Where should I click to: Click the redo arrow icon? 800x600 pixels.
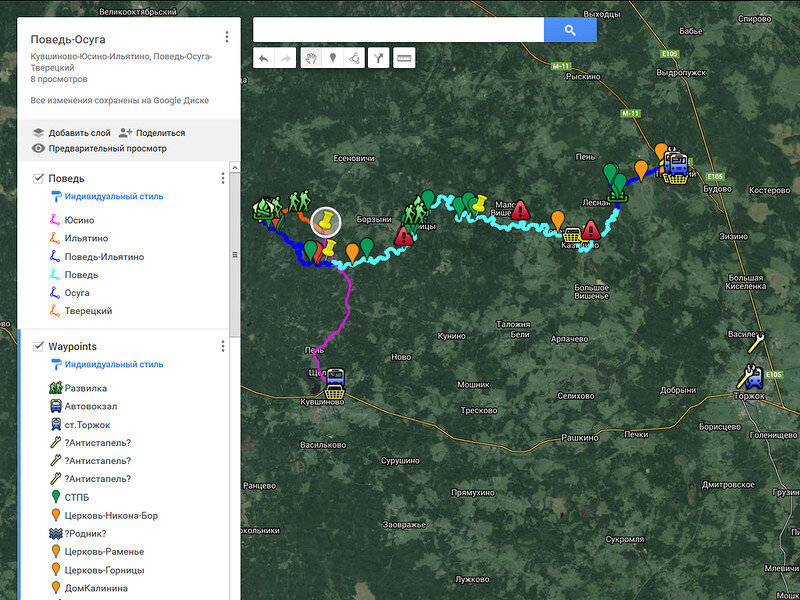pos(286,58)
